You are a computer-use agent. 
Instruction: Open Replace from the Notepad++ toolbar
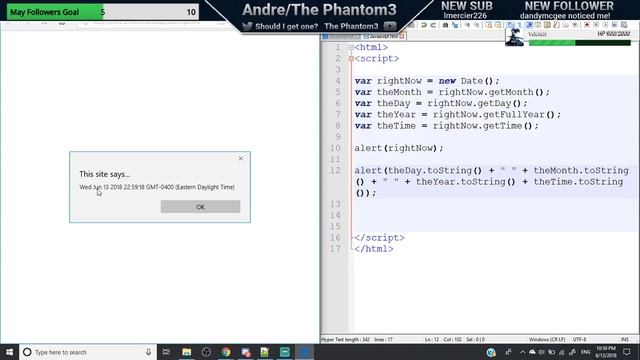point(455,25)
